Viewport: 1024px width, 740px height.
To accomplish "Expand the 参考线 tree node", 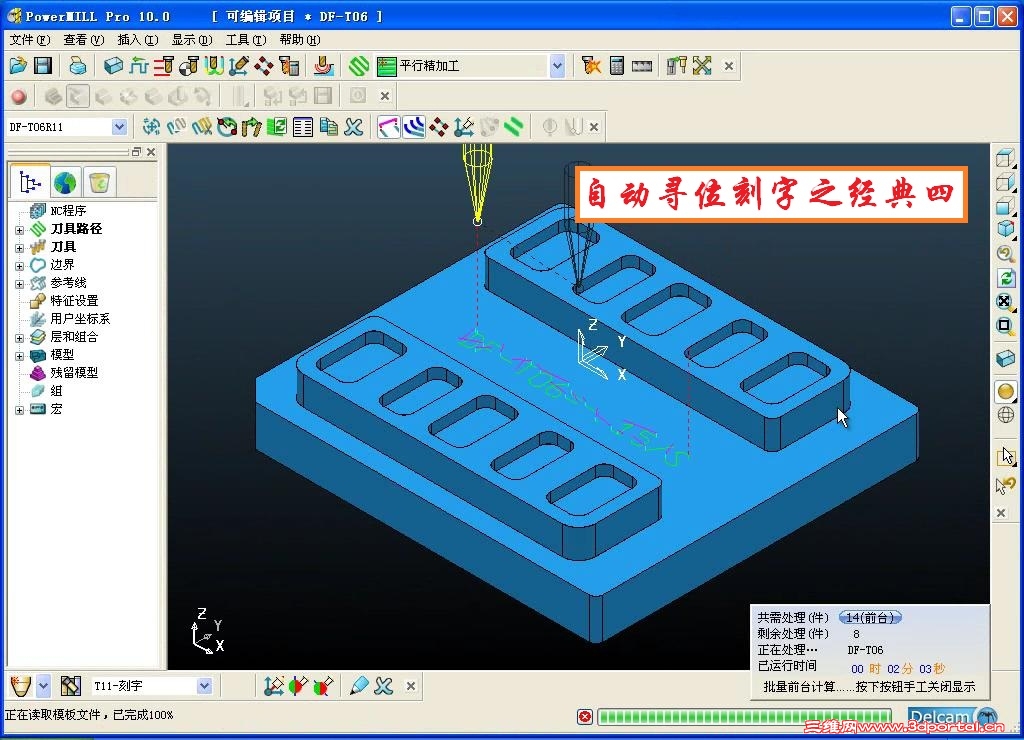I will [20, 284].
